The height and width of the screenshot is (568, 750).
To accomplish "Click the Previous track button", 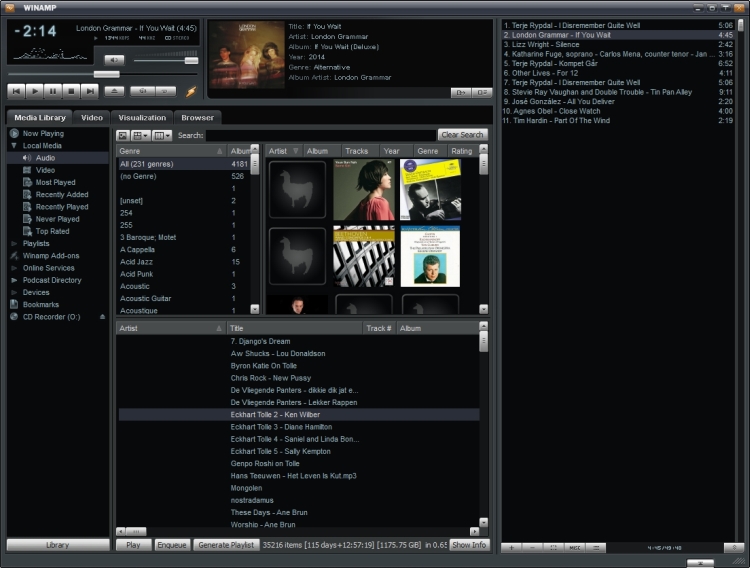I will tap(16, 91).
